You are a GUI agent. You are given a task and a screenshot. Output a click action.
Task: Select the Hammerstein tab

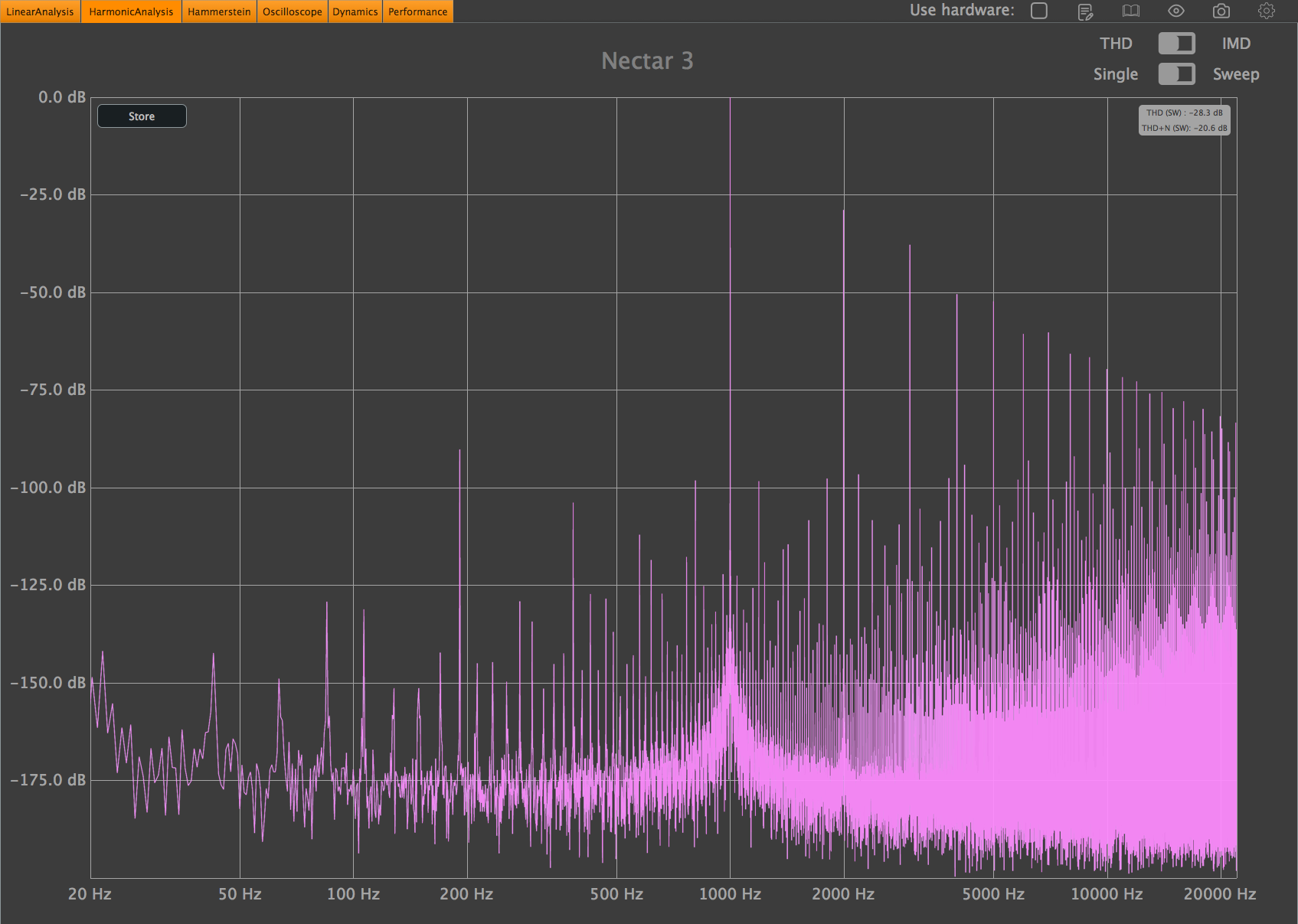point(219,11)
